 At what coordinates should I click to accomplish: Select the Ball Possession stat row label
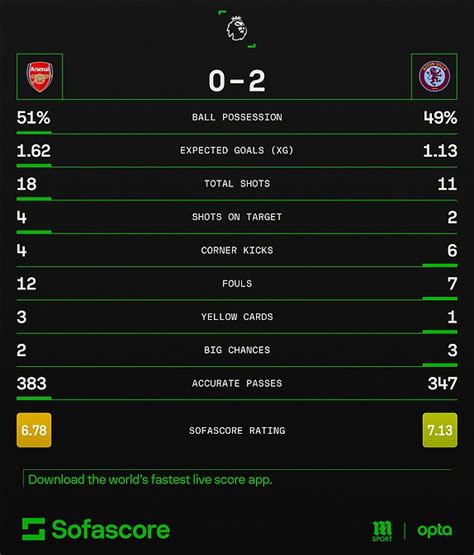coord(237,117)
